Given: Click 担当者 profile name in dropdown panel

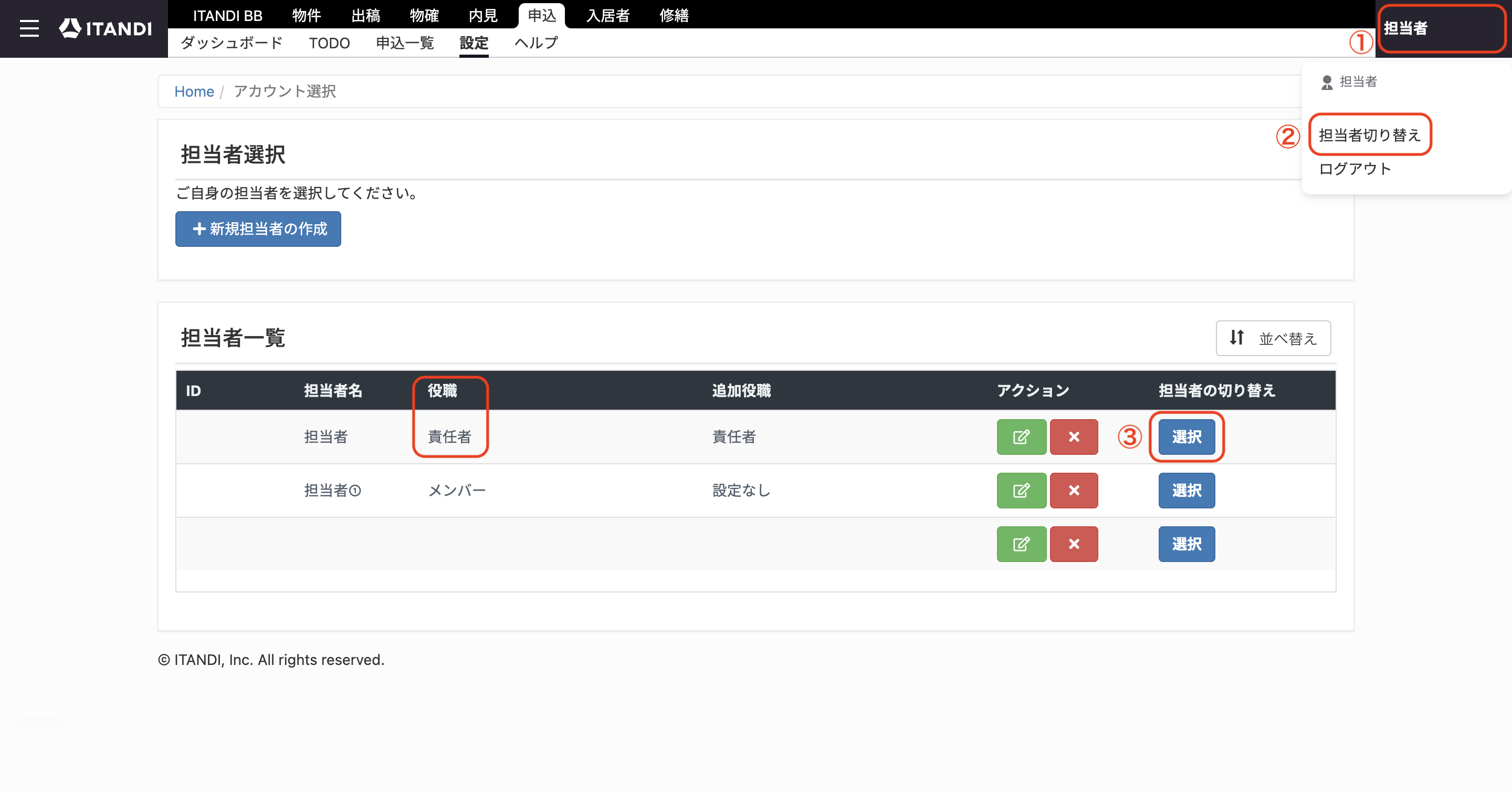Looking at the screenshot, I should 1358,81.
